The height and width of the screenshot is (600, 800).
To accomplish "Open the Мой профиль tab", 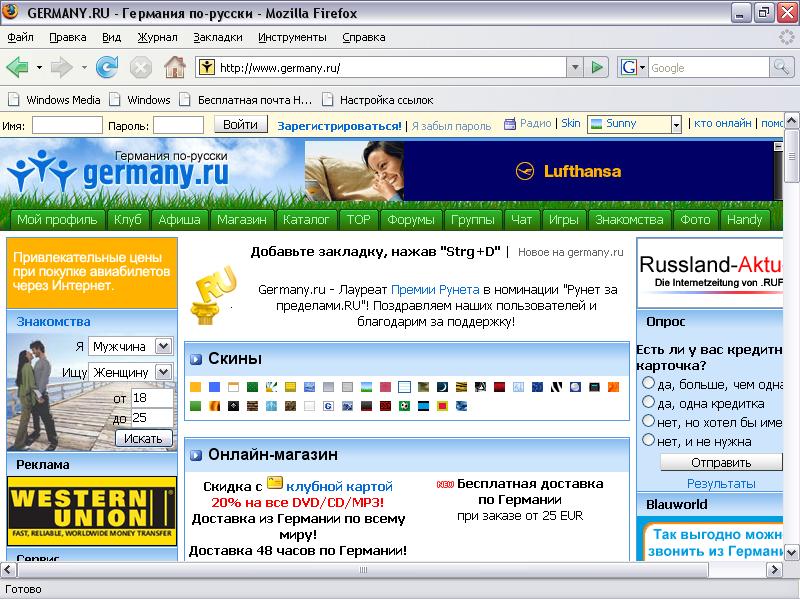I will pyautogui.click(x=57, y=219).
